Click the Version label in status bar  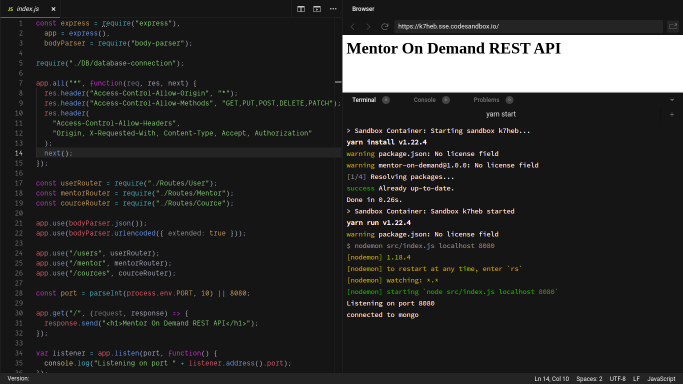click(x=18, y=379)
